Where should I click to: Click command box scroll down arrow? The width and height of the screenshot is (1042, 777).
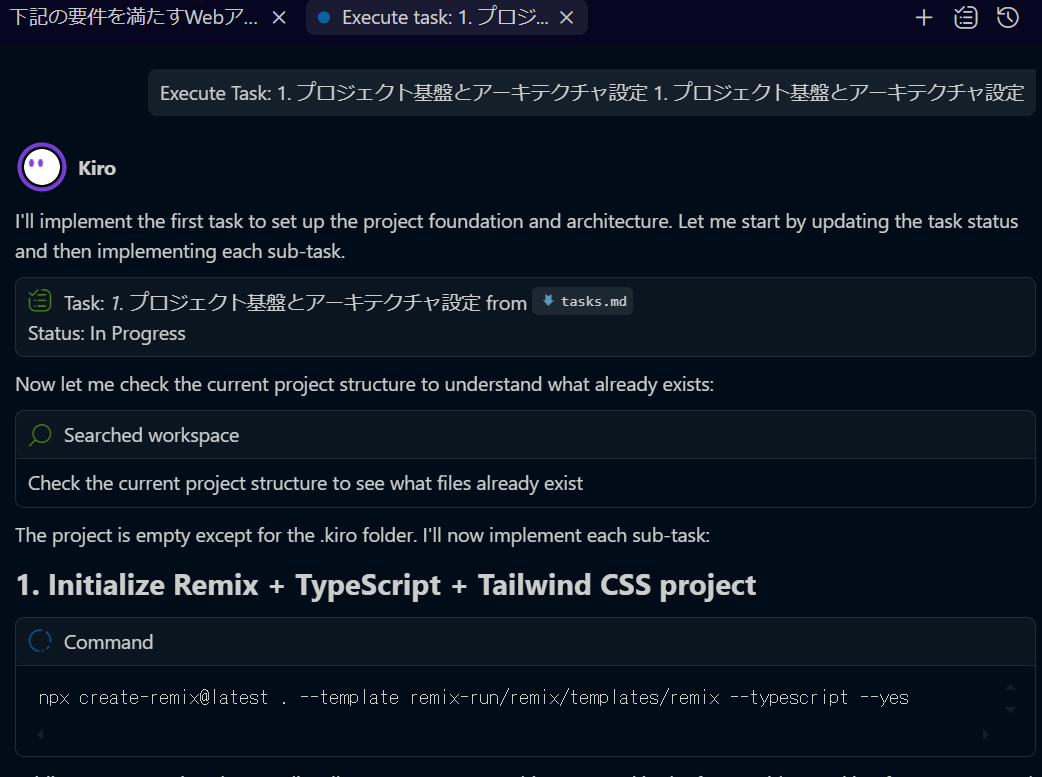1010,710
